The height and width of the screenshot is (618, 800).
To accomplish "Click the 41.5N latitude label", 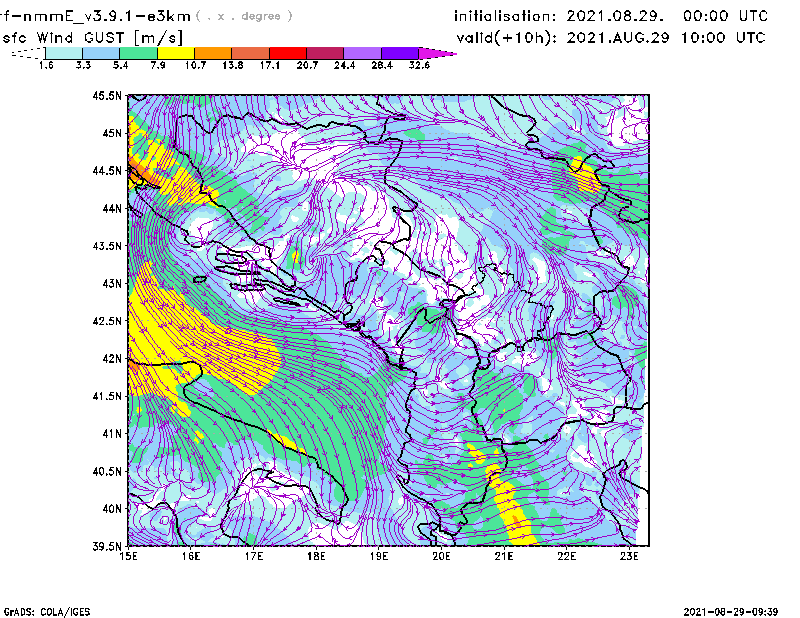I will point(107,396).
